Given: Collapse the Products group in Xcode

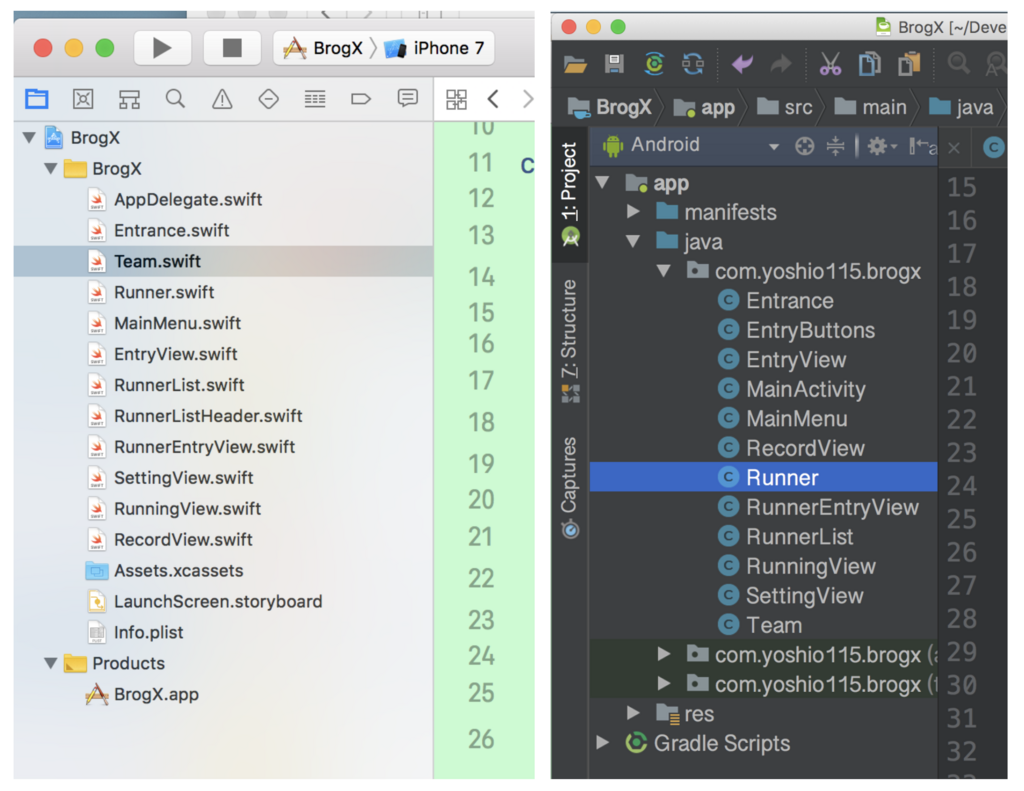Looking at the screenshot, I should (x=51, y=663).
